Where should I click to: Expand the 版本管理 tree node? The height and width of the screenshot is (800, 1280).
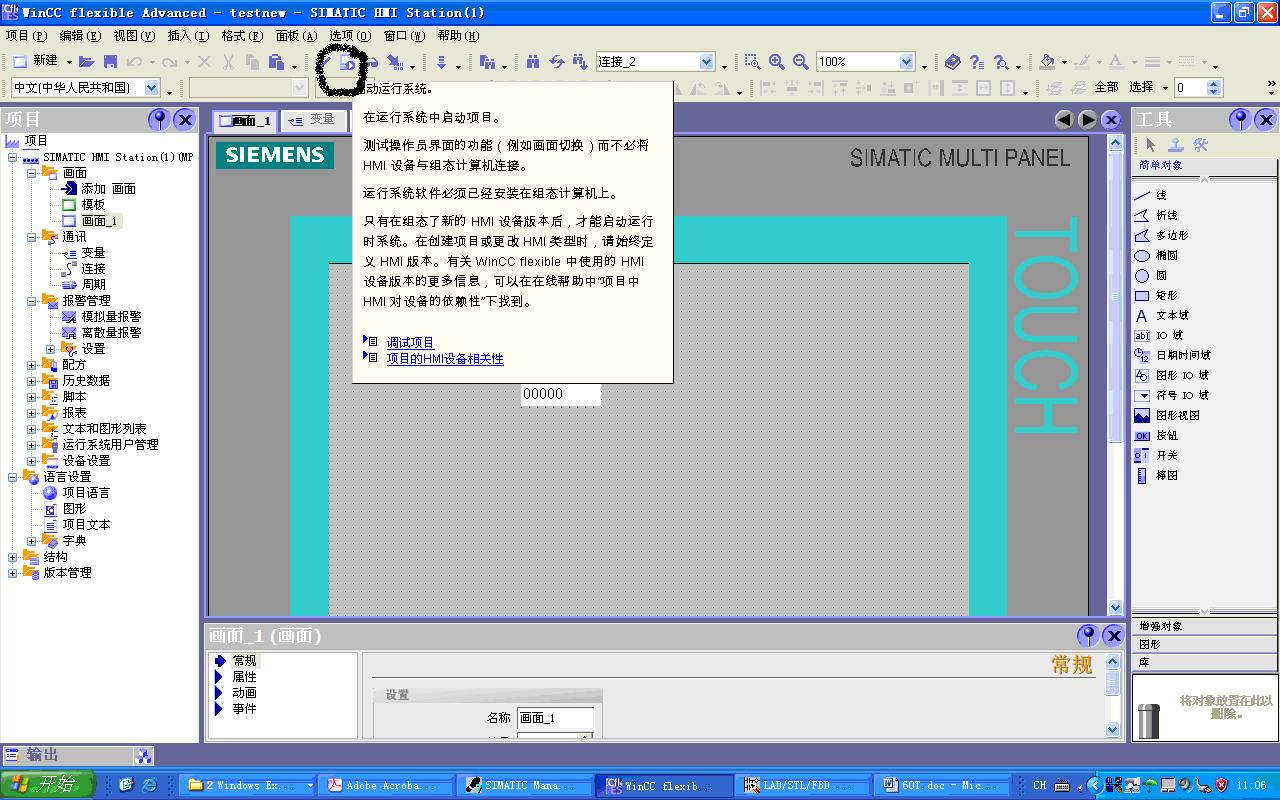(12, 573)
